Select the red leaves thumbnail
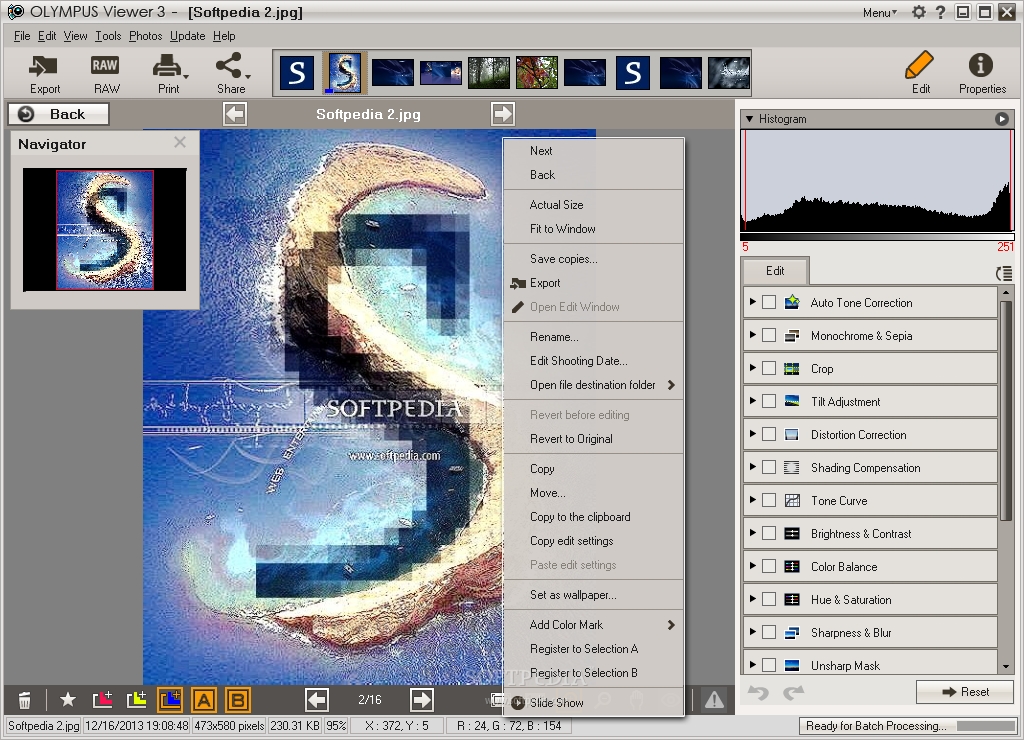 click(x=537, y=72)
